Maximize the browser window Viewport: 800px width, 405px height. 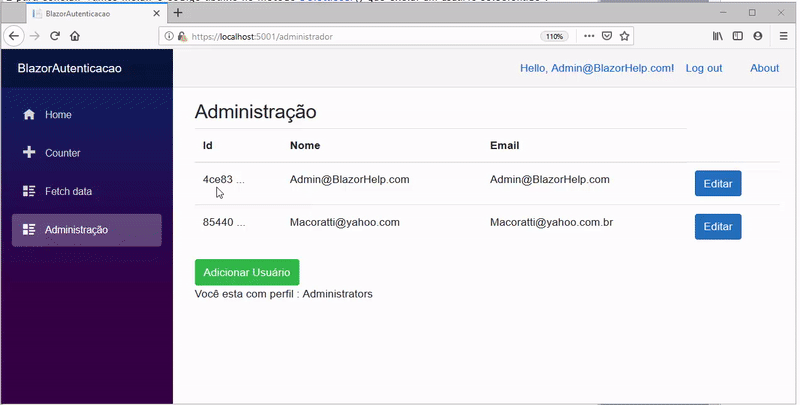752,13
